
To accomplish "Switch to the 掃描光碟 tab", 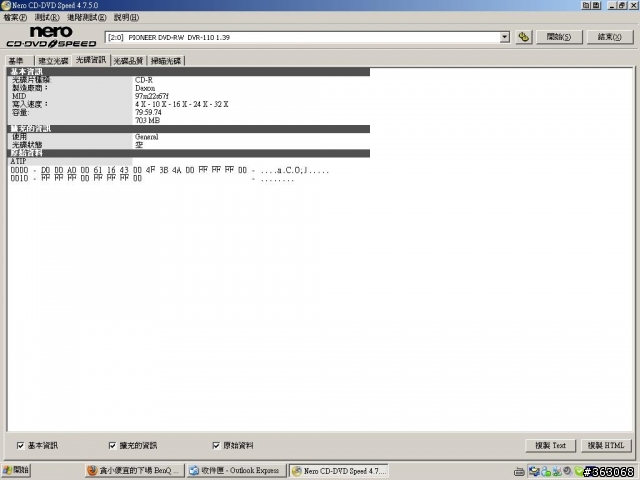I will click(166, 61).
